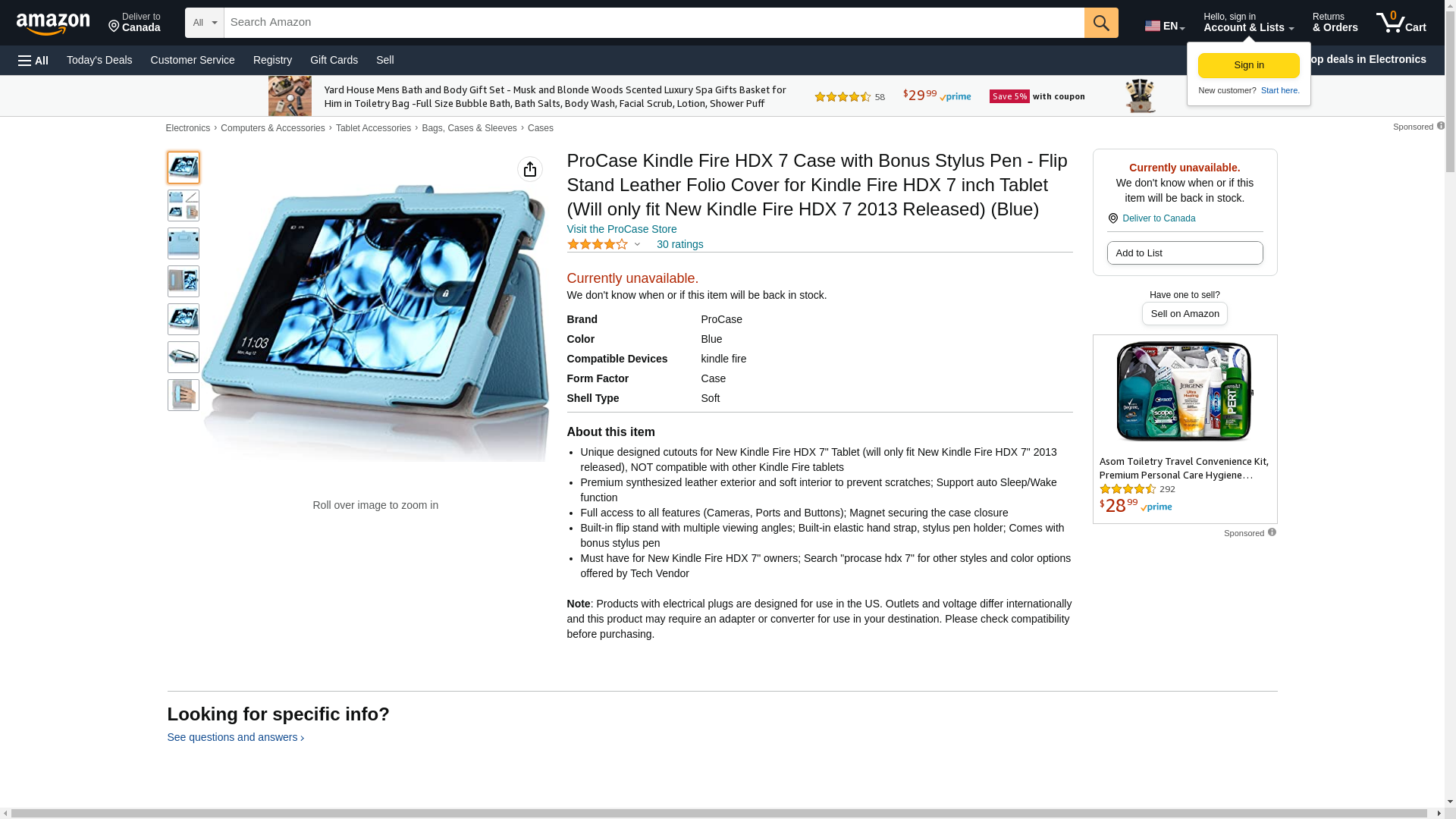Image resolution: width=1456 pixels, height=819 pixels.
Task: Expand the All search category dropdown
Action: click(205, 23)
